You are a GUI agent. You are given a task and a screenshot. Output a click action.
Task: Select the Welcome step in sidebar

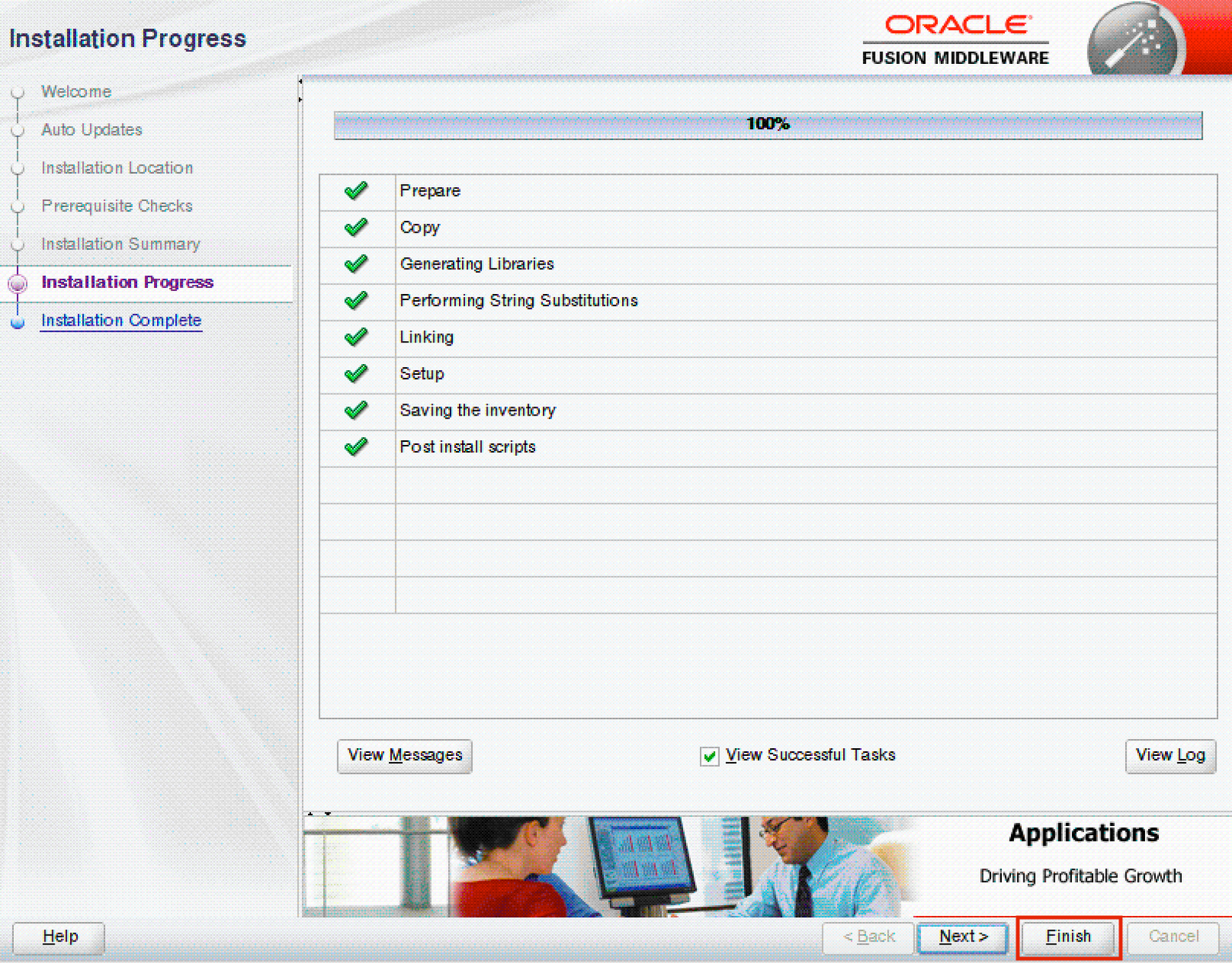pyautogui.click(x=76, y=92)
